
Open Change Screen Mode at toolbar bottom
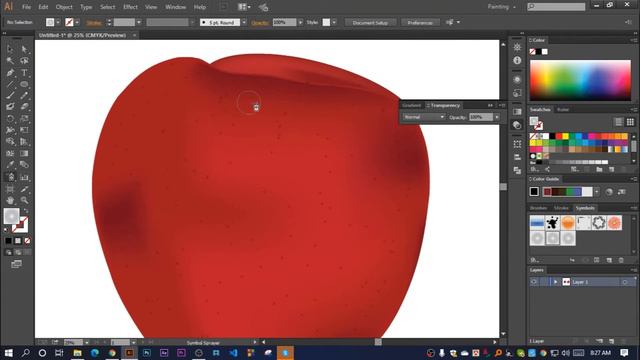(x=17, y=264)
